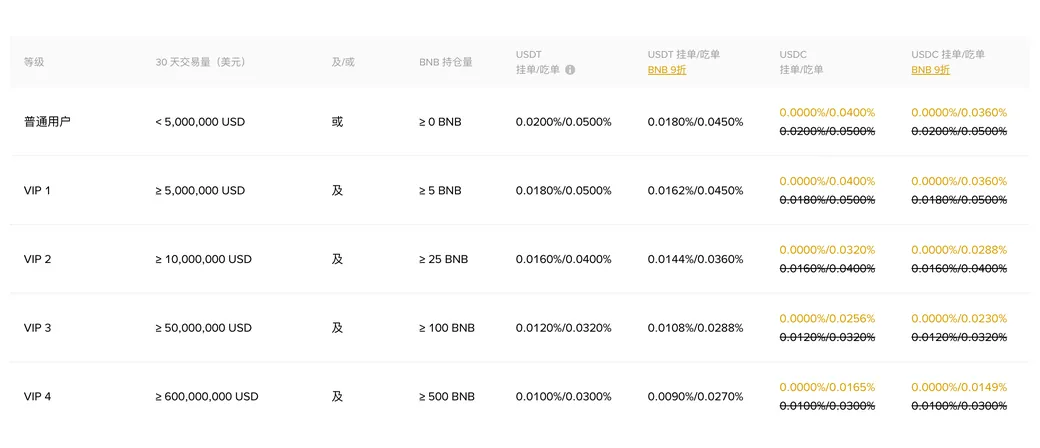
Task: Click 及 in the VIP 3 row
Action: (337, 328)
